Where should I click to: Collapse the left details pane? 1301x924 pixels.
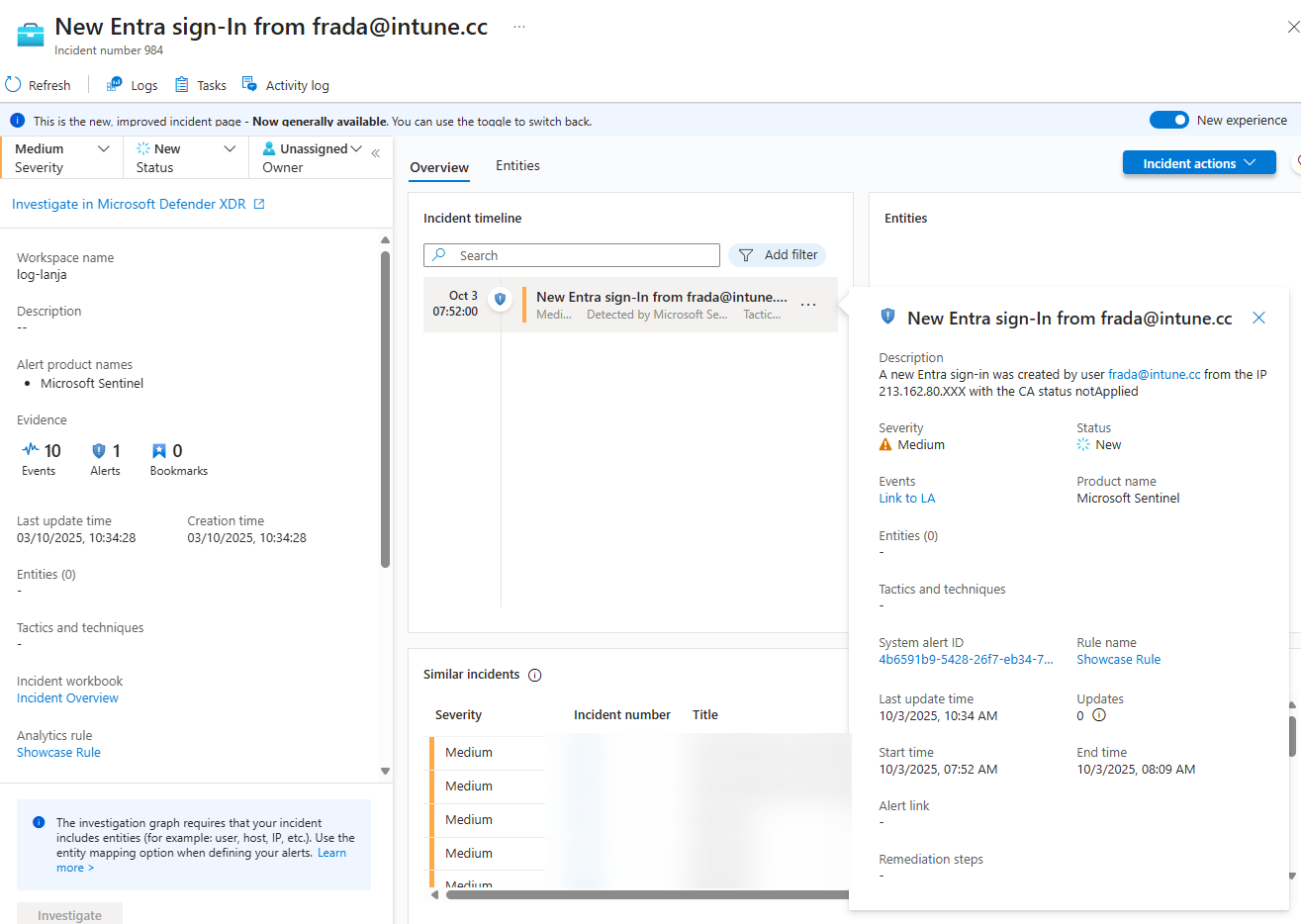tap(376, 152)
